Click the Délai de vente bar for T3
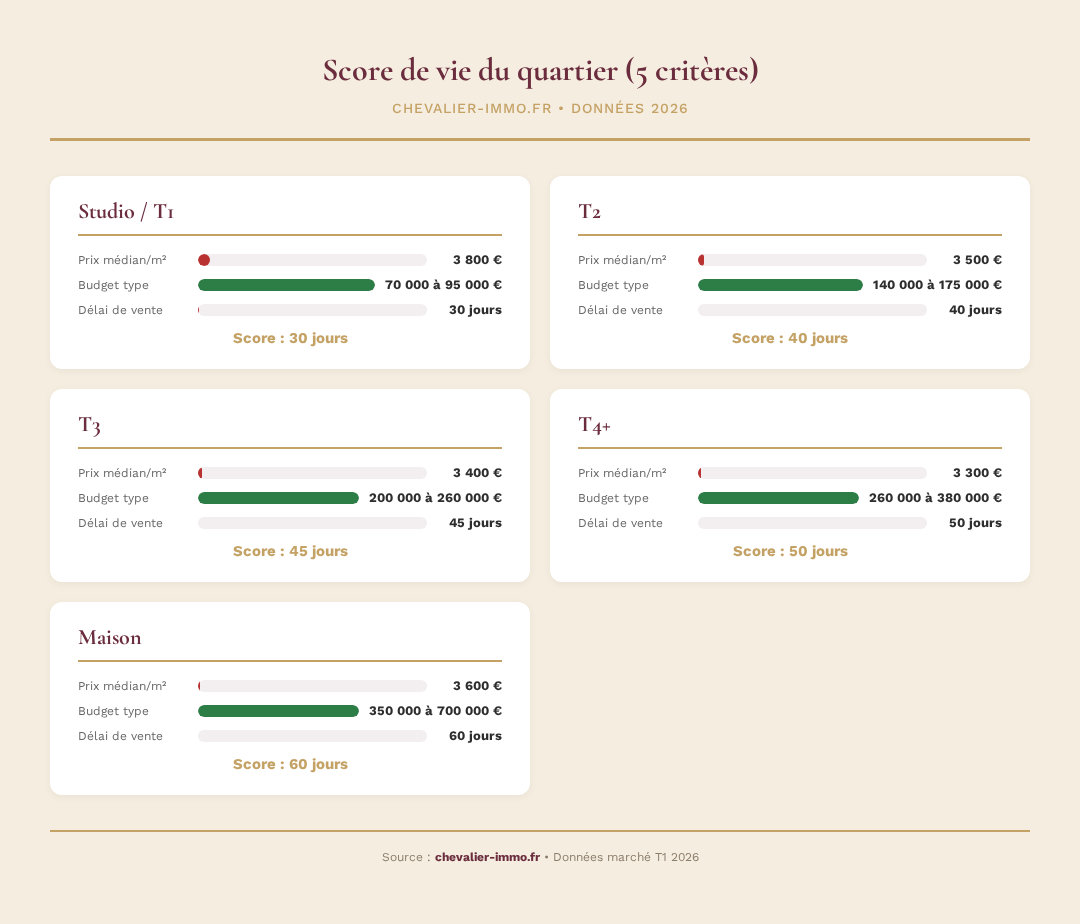The image size is (1080, 924). point(312,522)
